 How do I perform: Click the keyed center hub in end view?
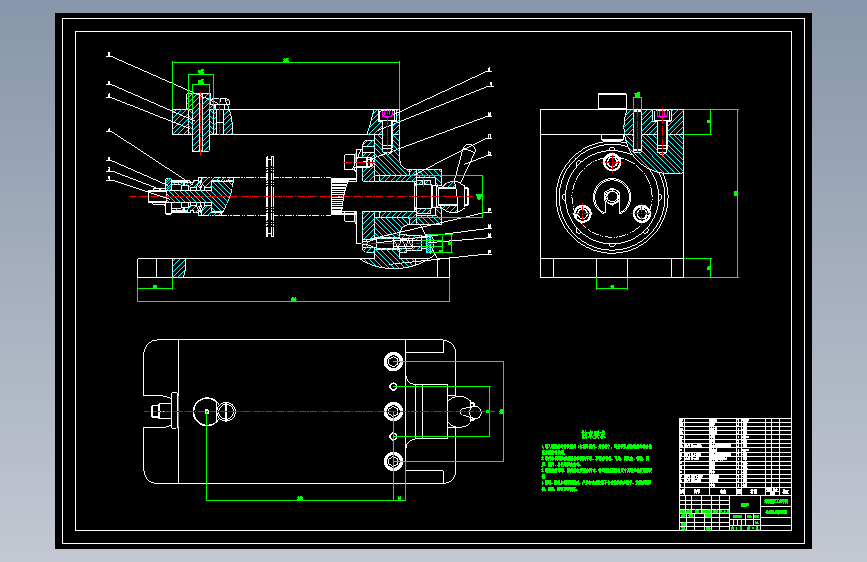pos(612,196)
